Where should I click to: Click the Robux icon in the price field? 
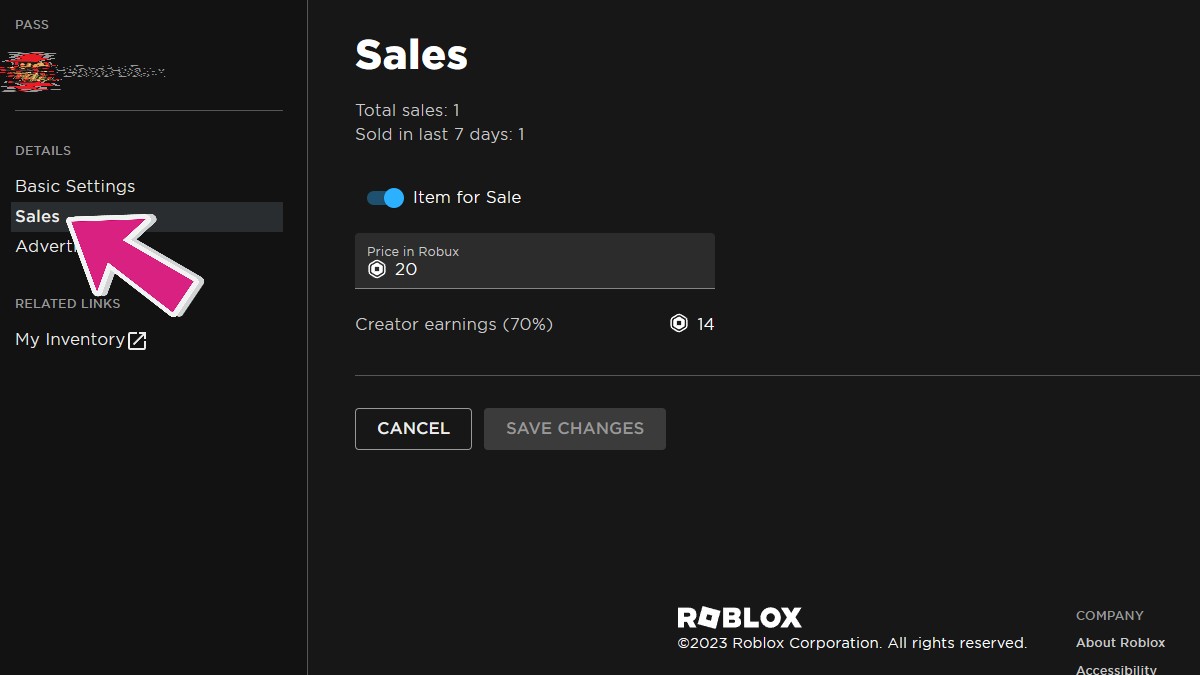377,268
